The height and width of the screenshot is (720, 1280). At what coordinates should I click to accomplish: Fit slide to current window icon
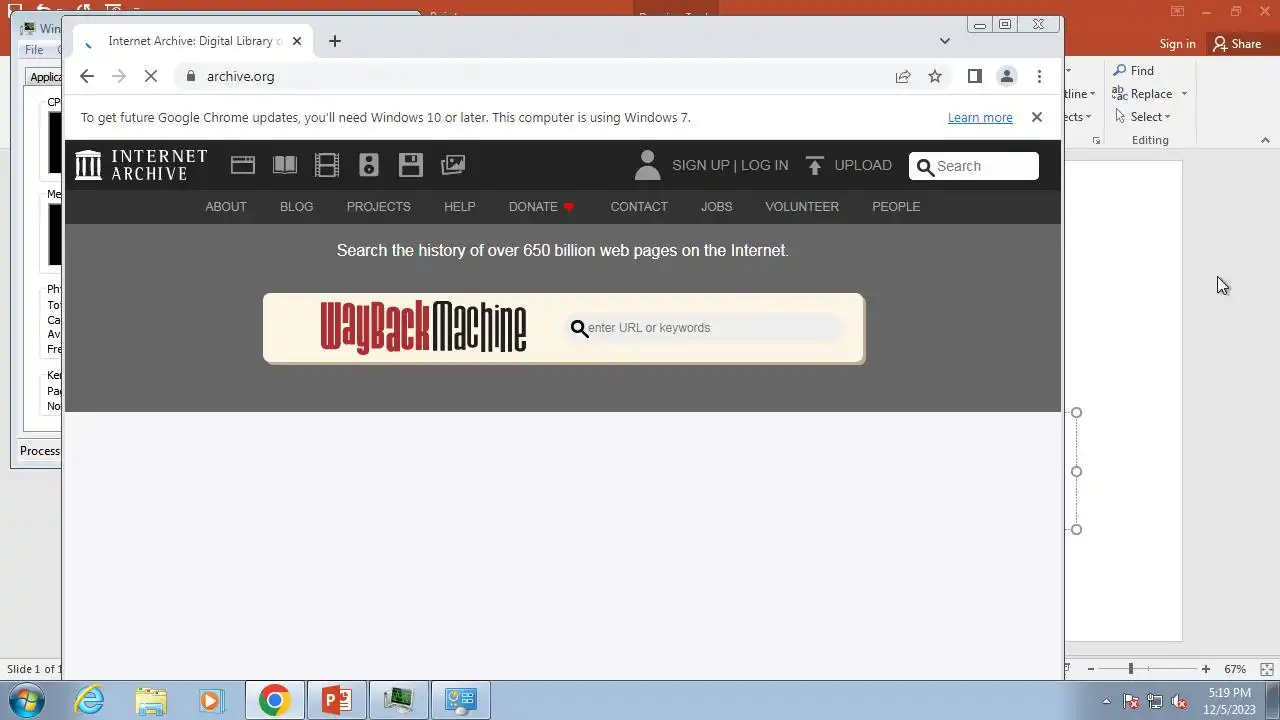[1267, 669]
